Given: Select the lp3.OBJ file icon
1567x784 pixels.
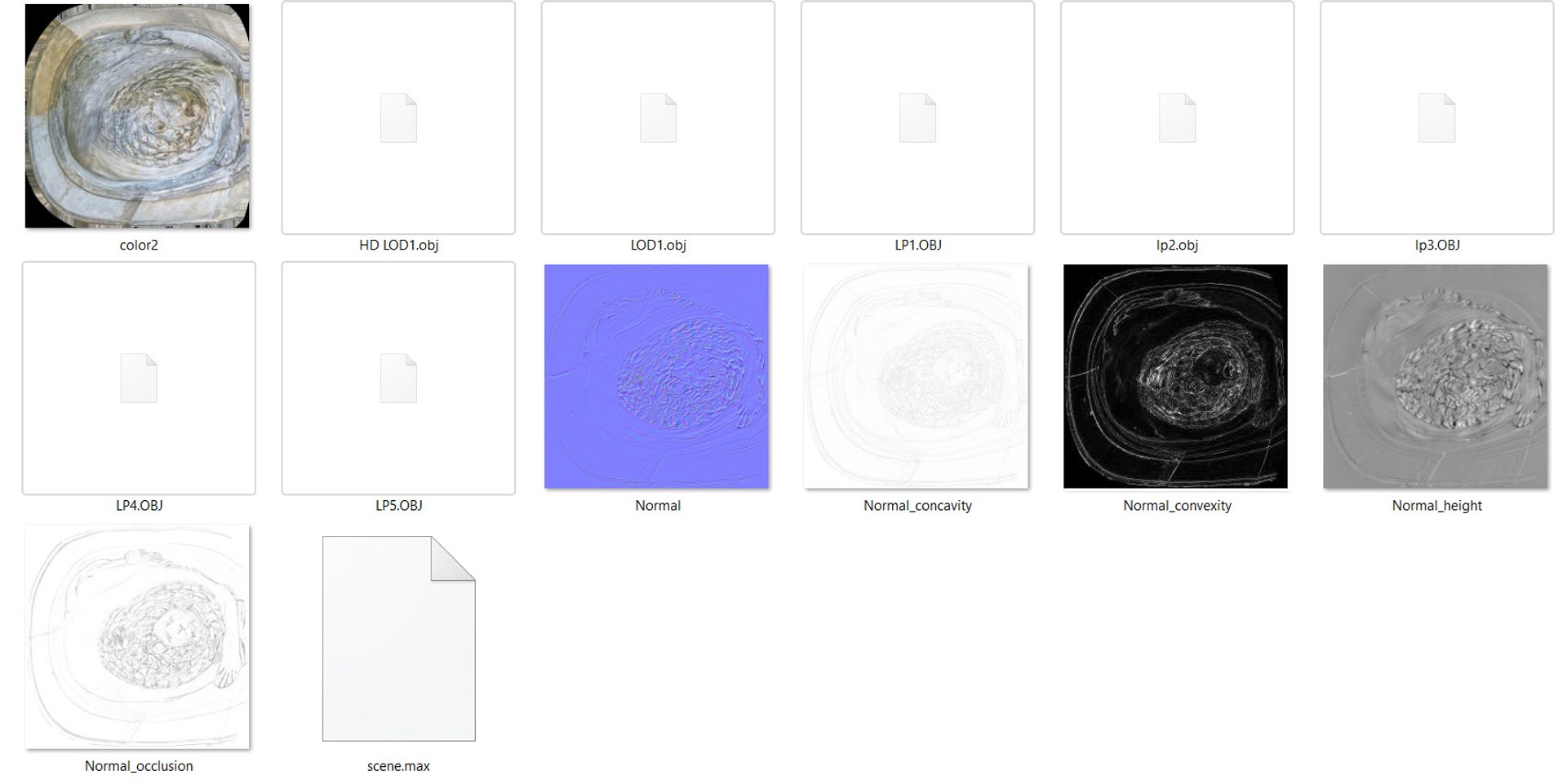Looking at the screenshot, I should [x=1436, y=117].
